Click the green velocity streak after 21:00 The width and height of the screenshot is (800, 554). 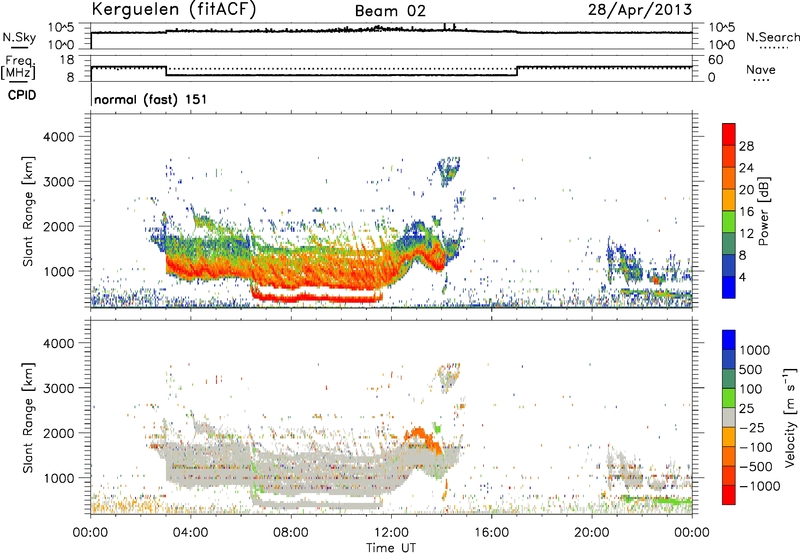point(656,499)
